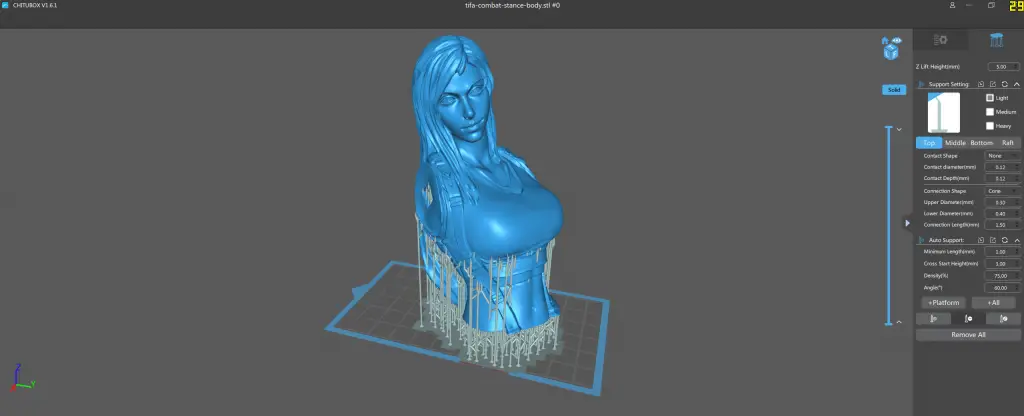
Task: Click the Auto Support section flag icon
Action: tap(921, 240)
